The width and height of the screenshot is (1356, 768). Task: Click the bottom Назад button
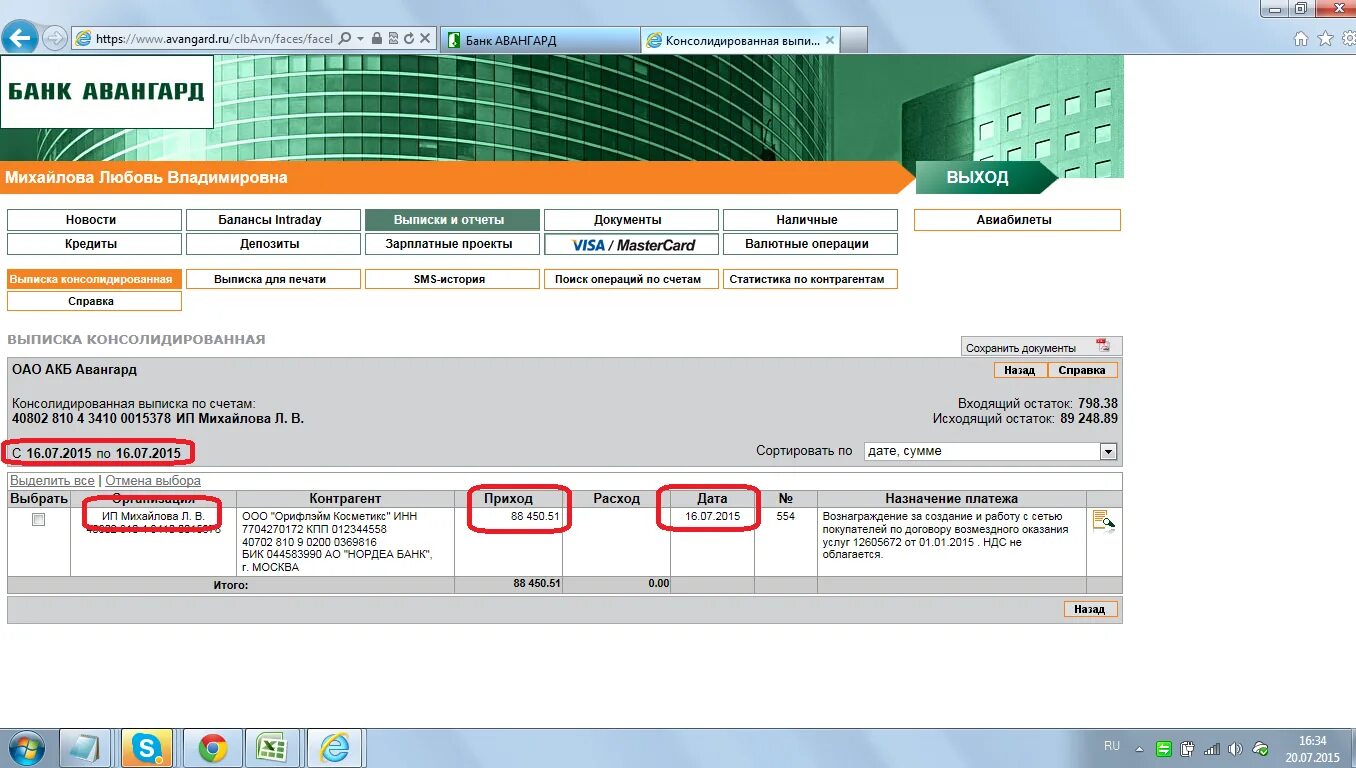[x=1090, y=609]
